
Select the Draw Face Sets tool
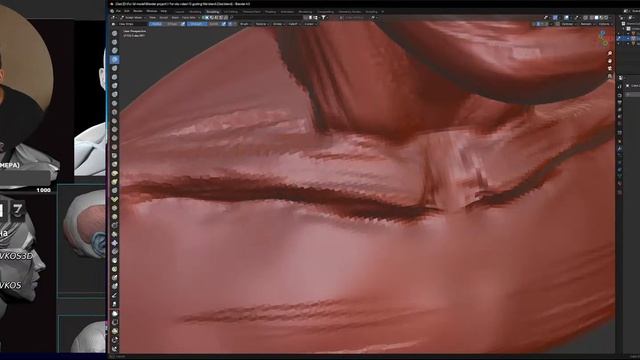(x=115, y=269)
